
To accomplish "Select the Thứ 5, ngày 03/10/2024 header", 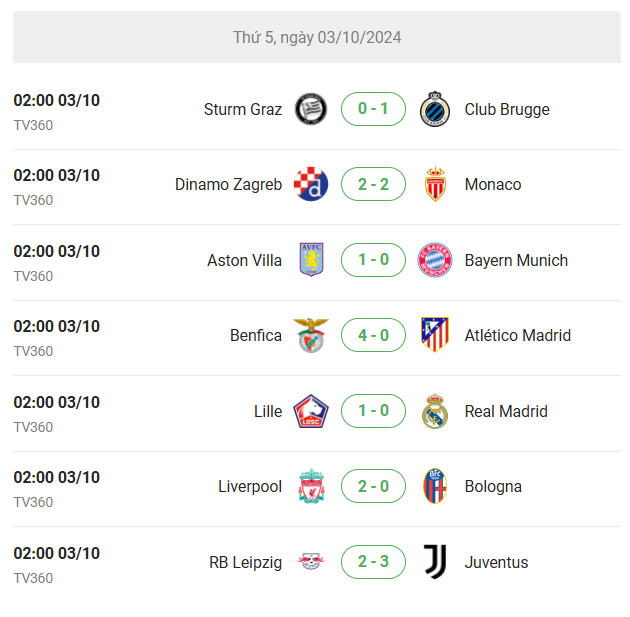I will click(317, 37).
